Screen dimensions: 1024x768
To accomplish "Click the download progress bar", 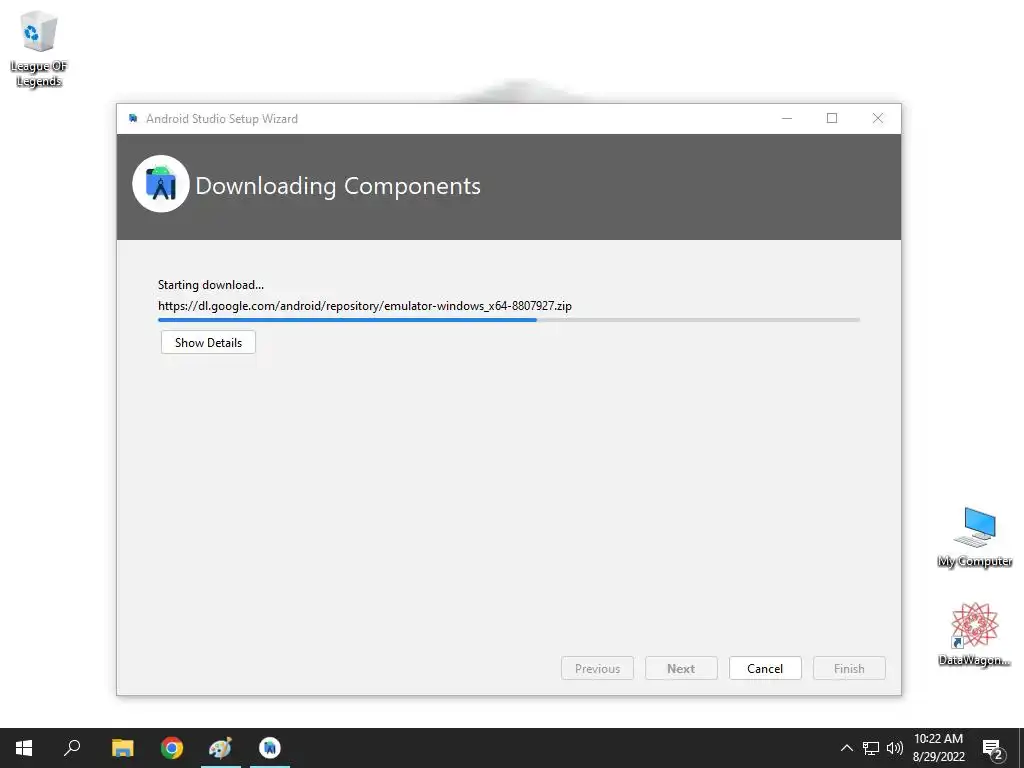I will click(x=509, y=320).
